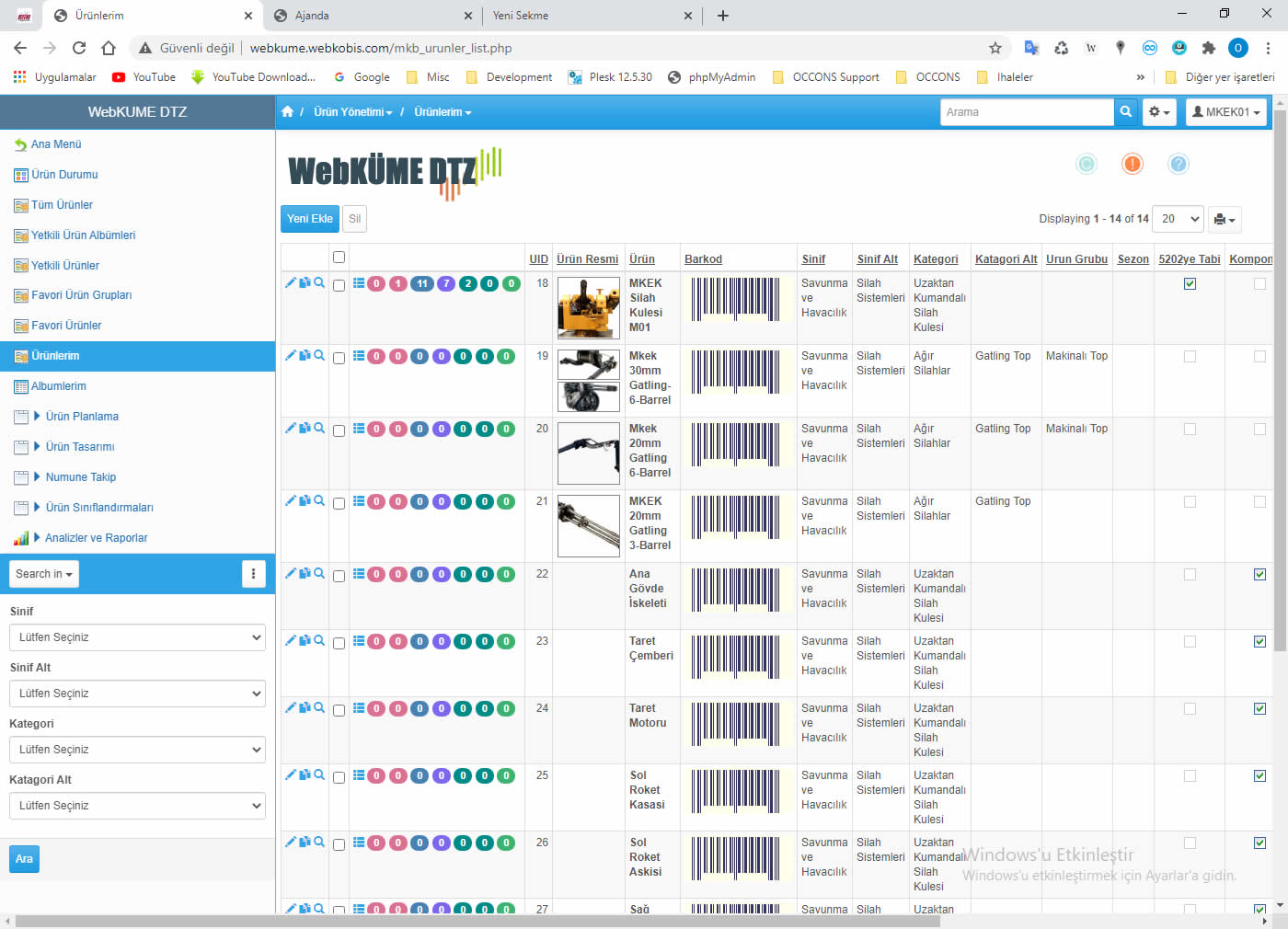Uncheck the Komponent checkbox for Ana Gövde İskeleti

point(1259,574)
